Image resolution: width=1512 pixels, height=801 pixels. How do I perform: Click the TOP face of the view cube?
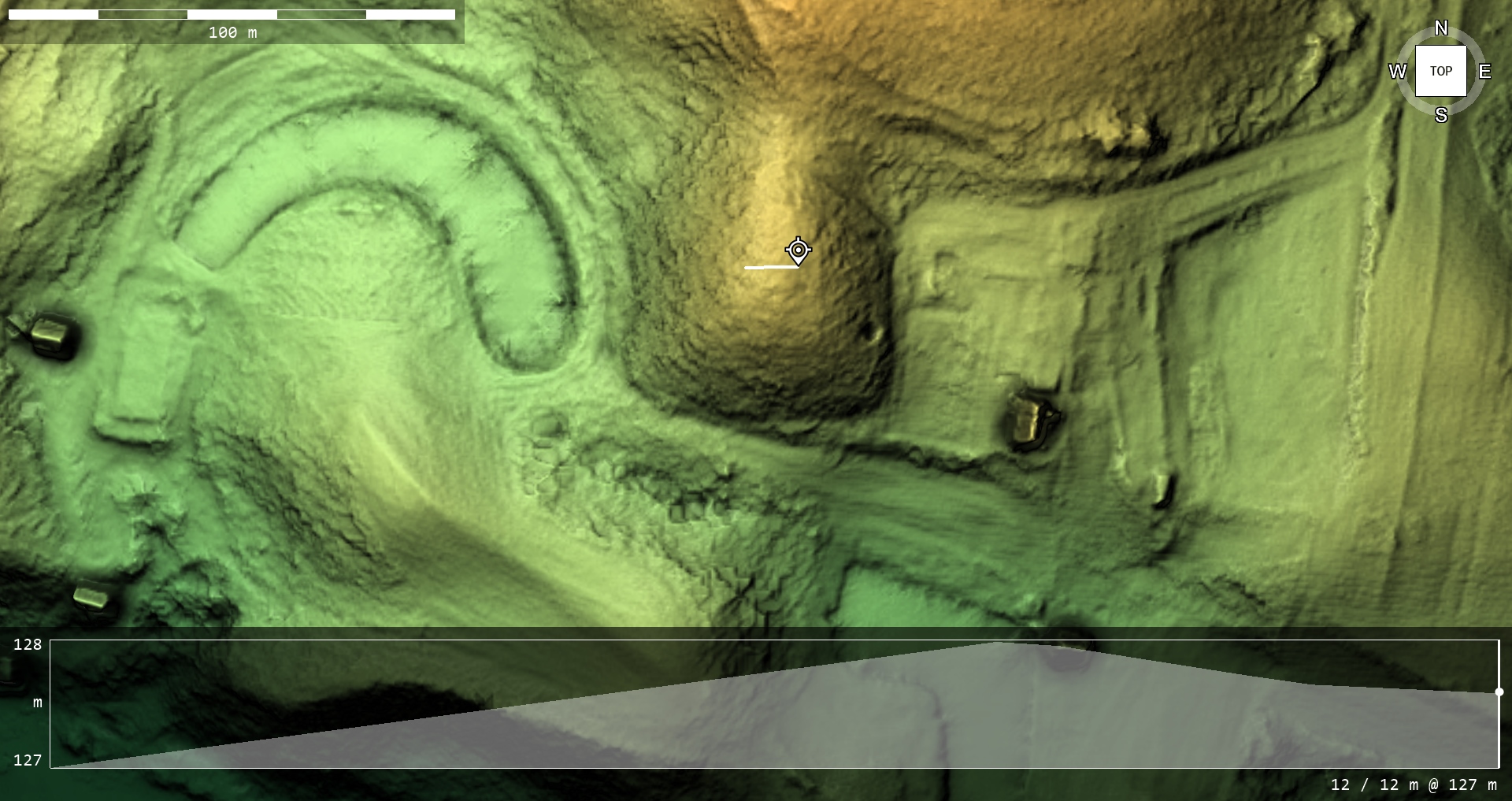coord(1440,71)
